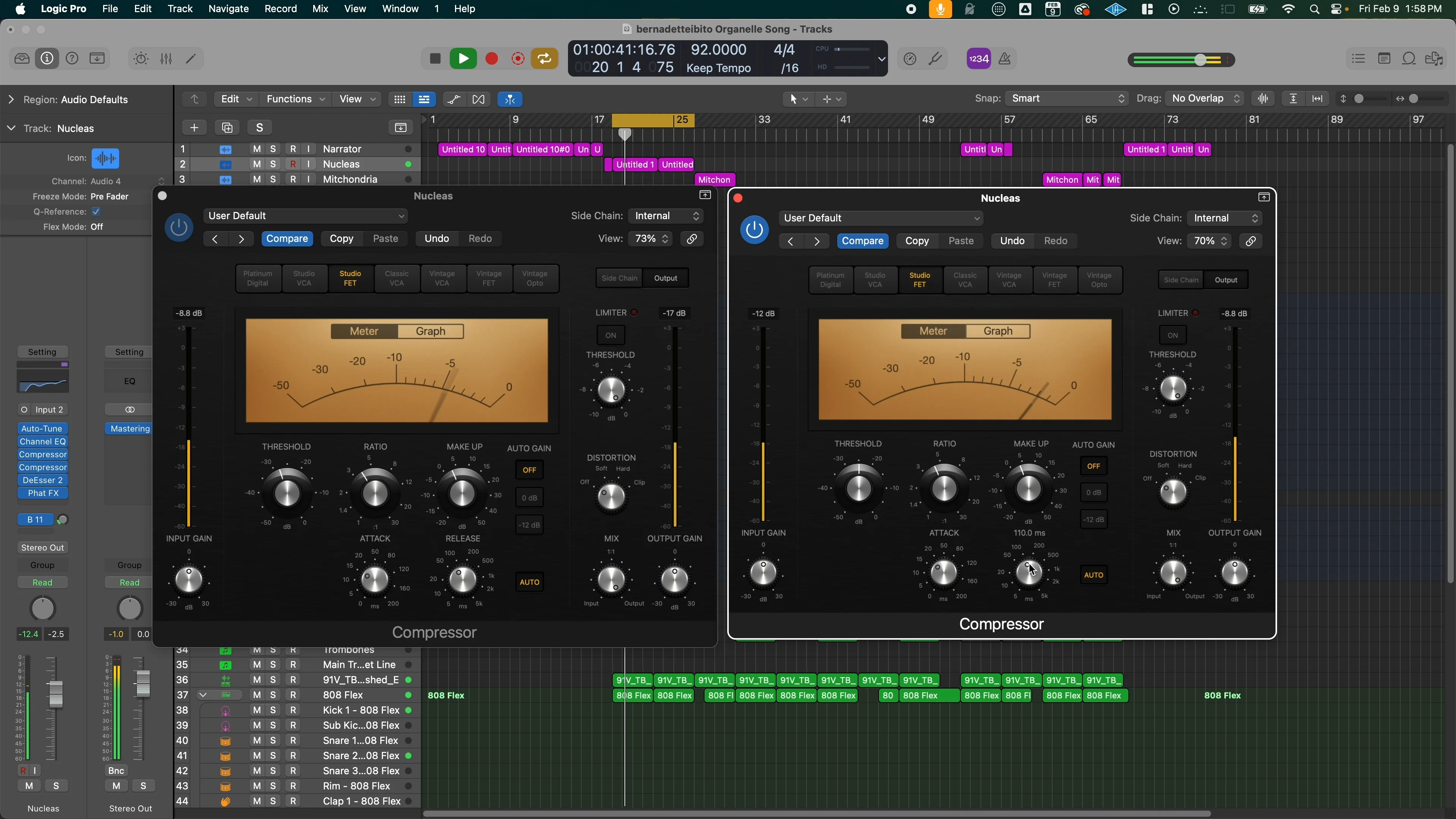Open the Tuner fork icon near transport
The width and height of the screenshot is (1456, 819).
pos(936,59)
